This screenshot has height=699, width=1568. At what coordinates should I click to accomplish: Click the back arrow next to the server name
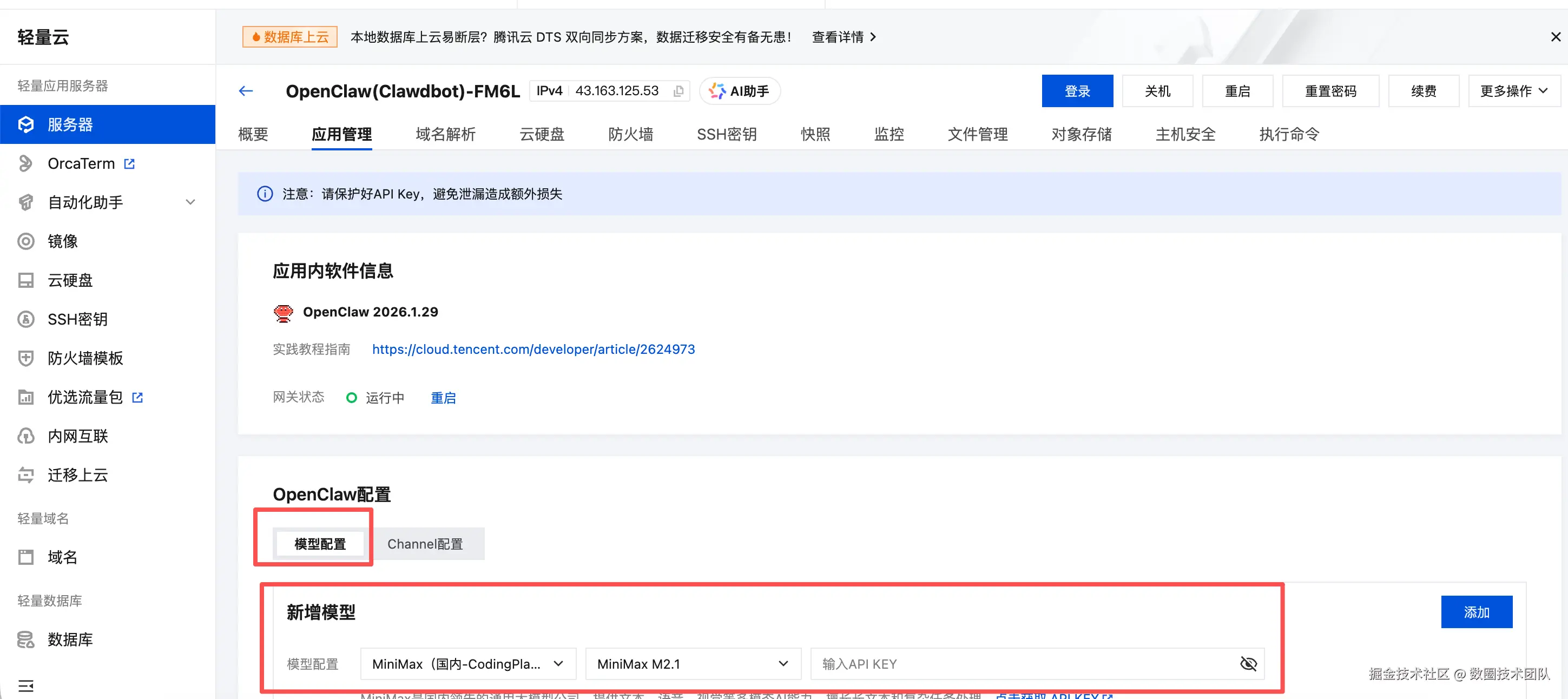(246, 91)
